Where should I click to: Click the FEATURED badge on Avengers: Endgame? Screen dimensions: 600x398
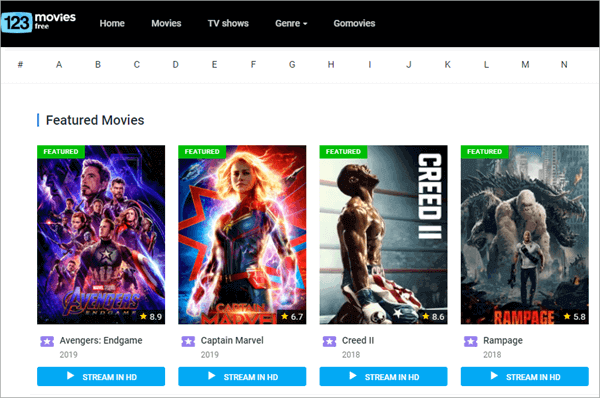(61, 152)
